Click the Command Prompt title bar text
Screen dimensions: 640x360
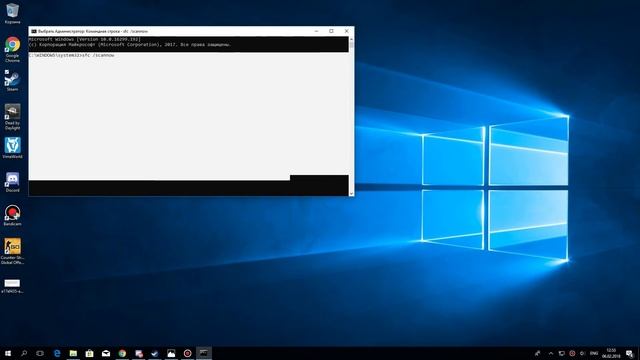(x=93, y=31)
